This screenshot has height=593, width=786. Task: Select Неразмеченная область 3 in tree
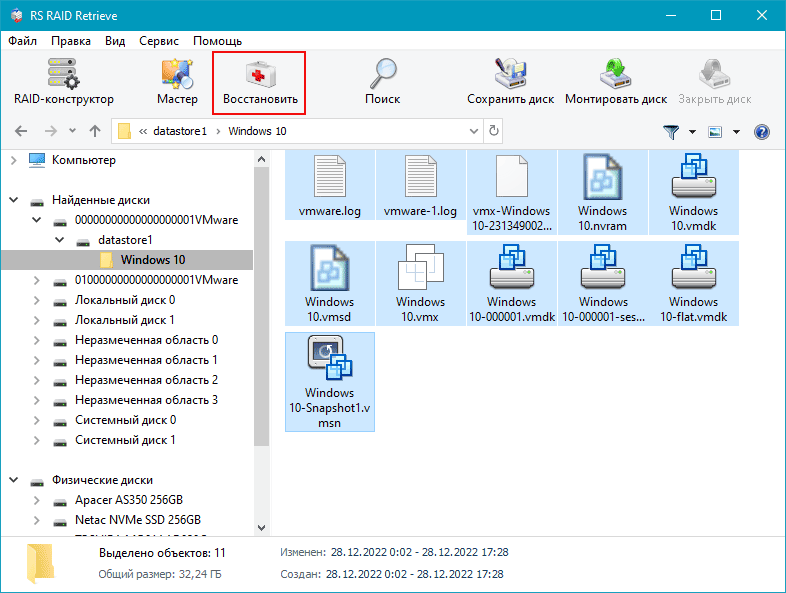(146, 400)
